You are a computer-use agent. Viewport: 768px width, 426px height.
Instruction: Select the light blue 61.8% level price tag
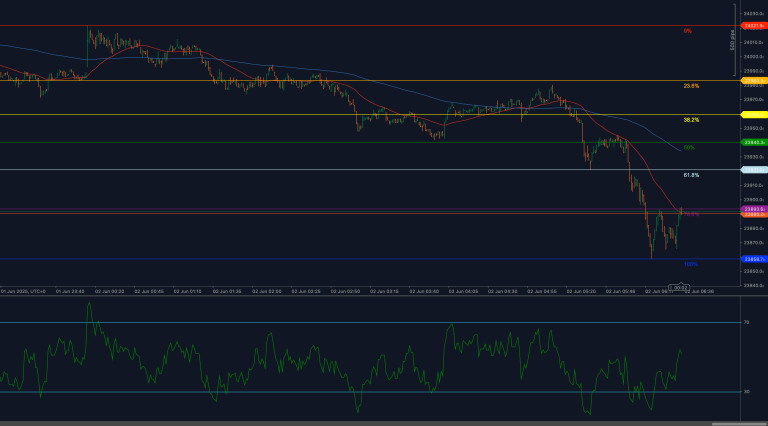[754, 170]
